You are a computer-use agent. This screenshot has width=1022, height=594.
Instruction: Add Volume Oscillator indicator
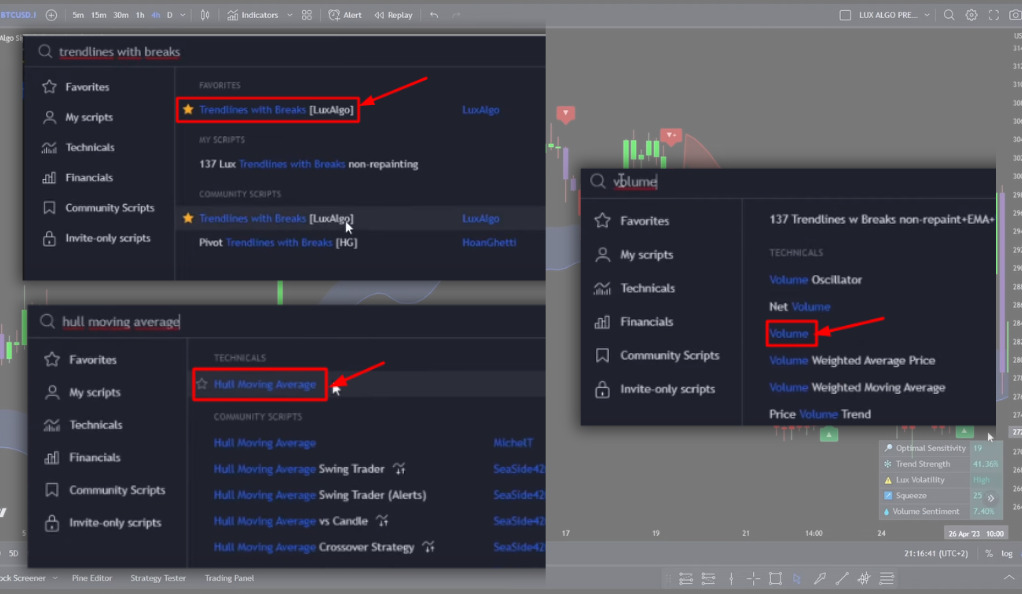click(815, 280)
